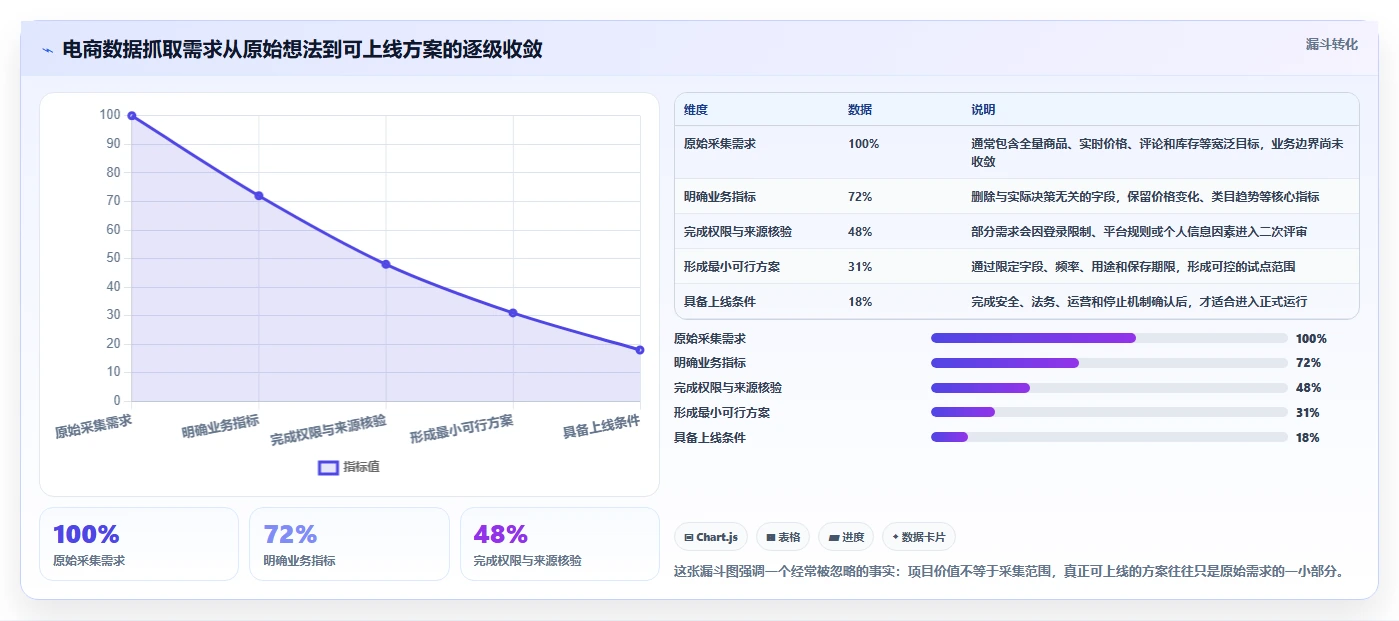The image size is (1399, 621).
Task: Click the 72% cell in the table
Action: click(x=860, y=197)
